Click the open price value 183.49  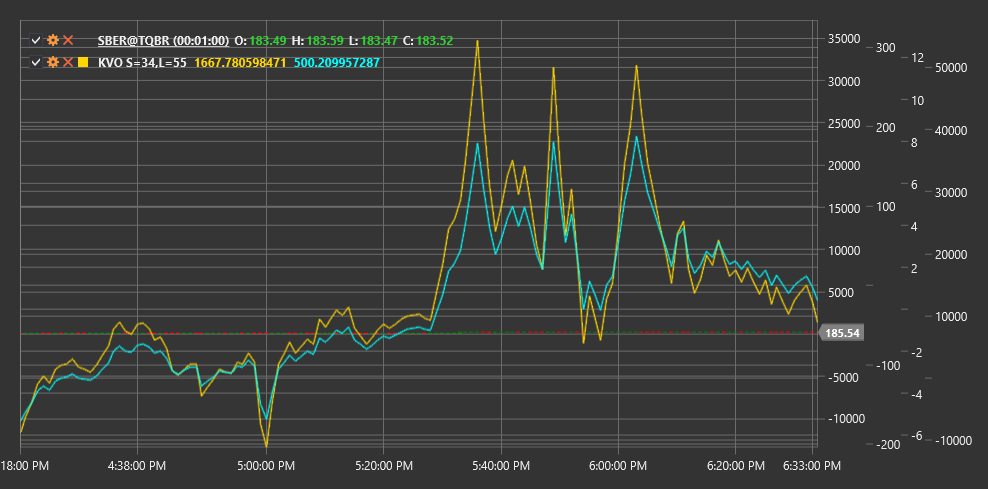[x=268, y=40]
